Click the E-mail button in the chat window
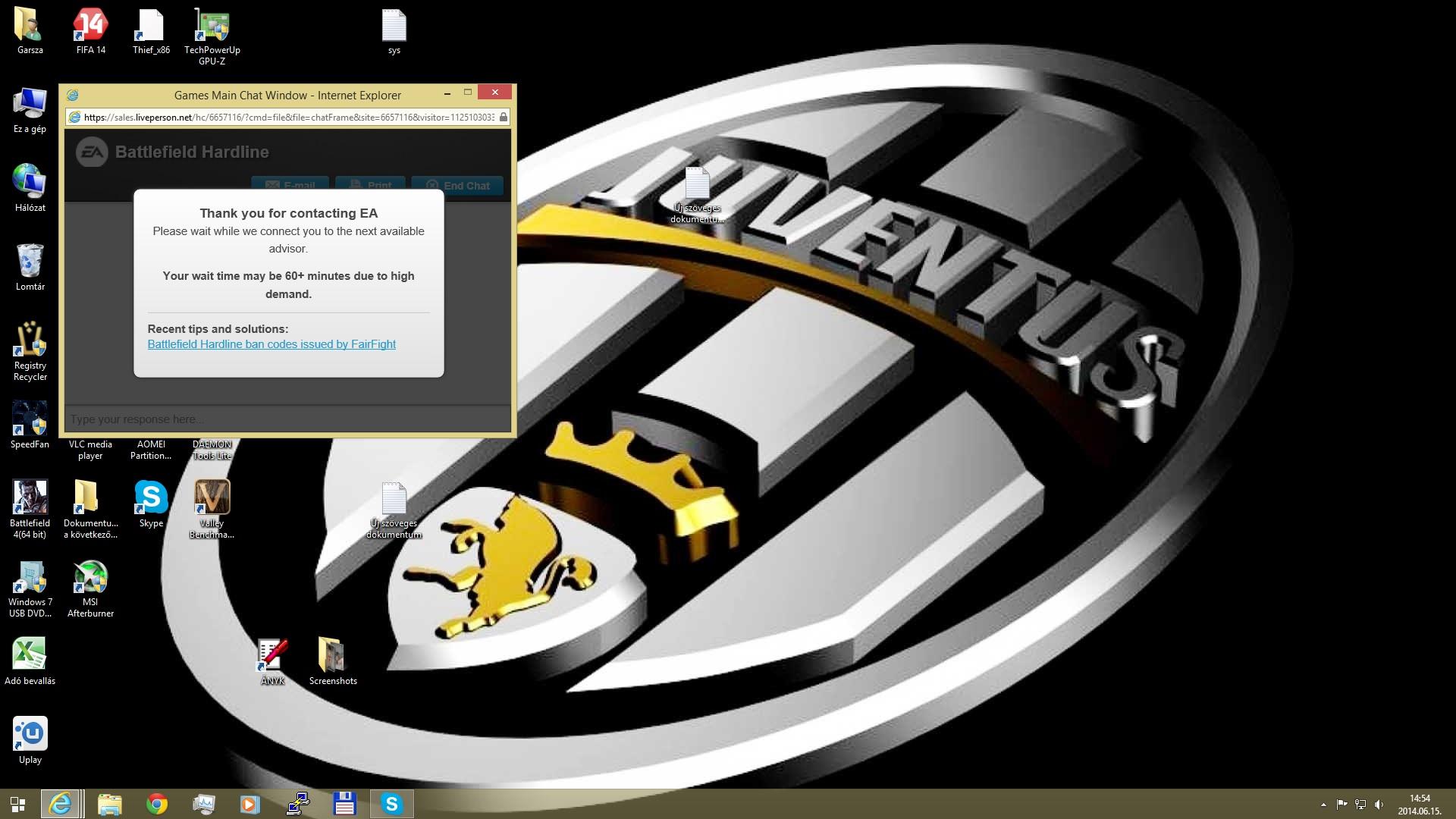Screen dimensions: 1456x819 (290, 185)
